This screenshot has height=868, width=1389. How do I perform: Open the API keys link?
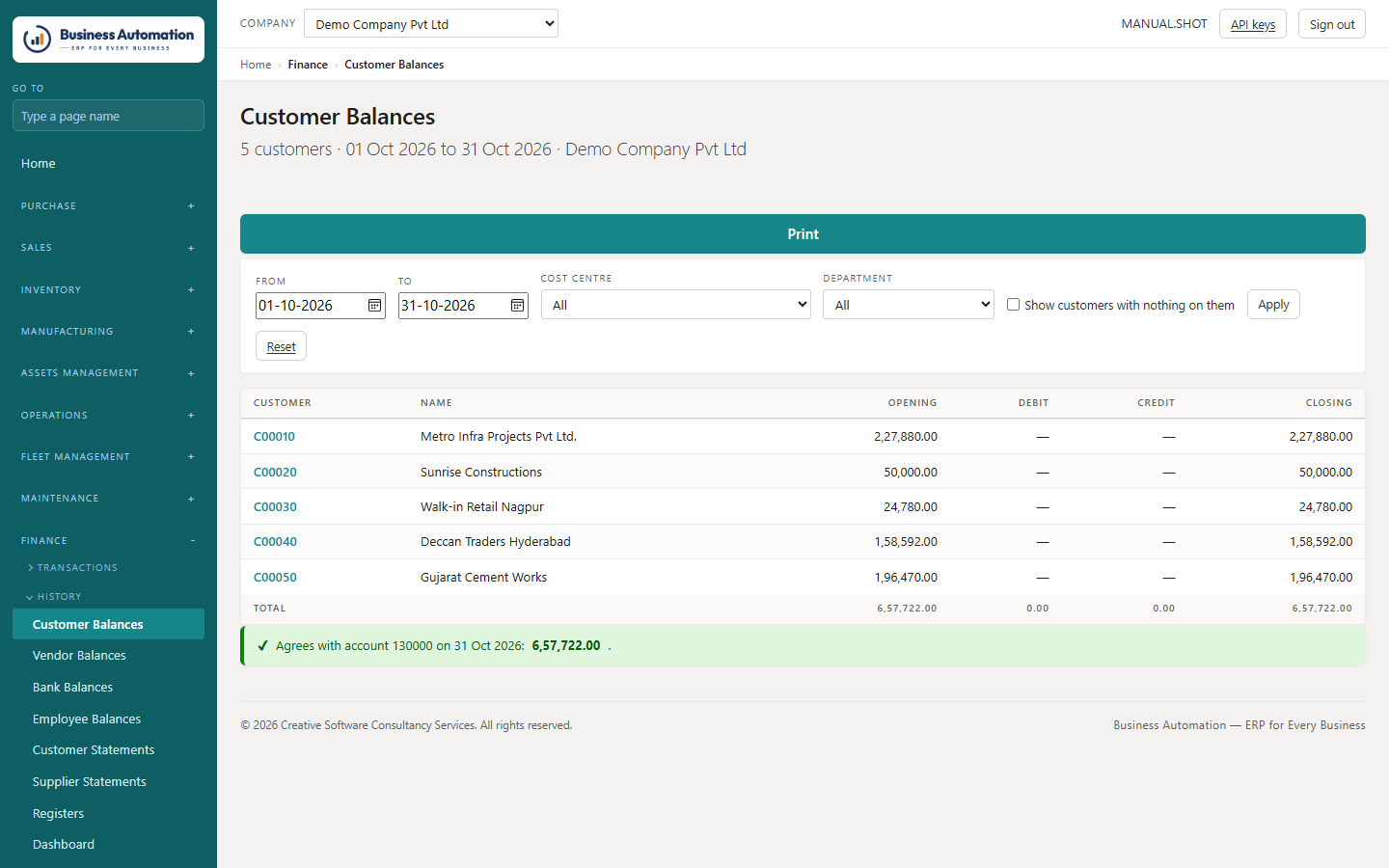(1252, 24)
